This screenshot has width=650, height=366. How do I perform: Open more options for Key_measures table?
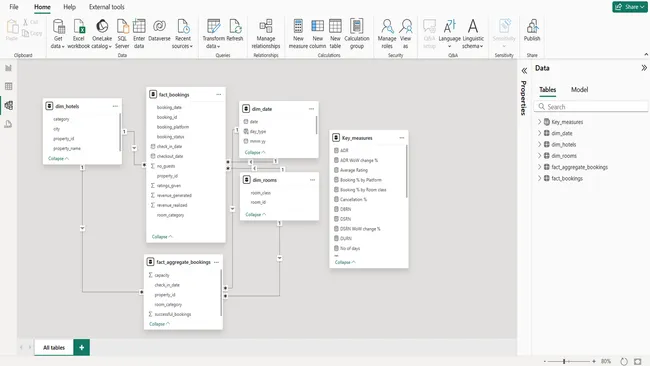[x=402, y=138]
